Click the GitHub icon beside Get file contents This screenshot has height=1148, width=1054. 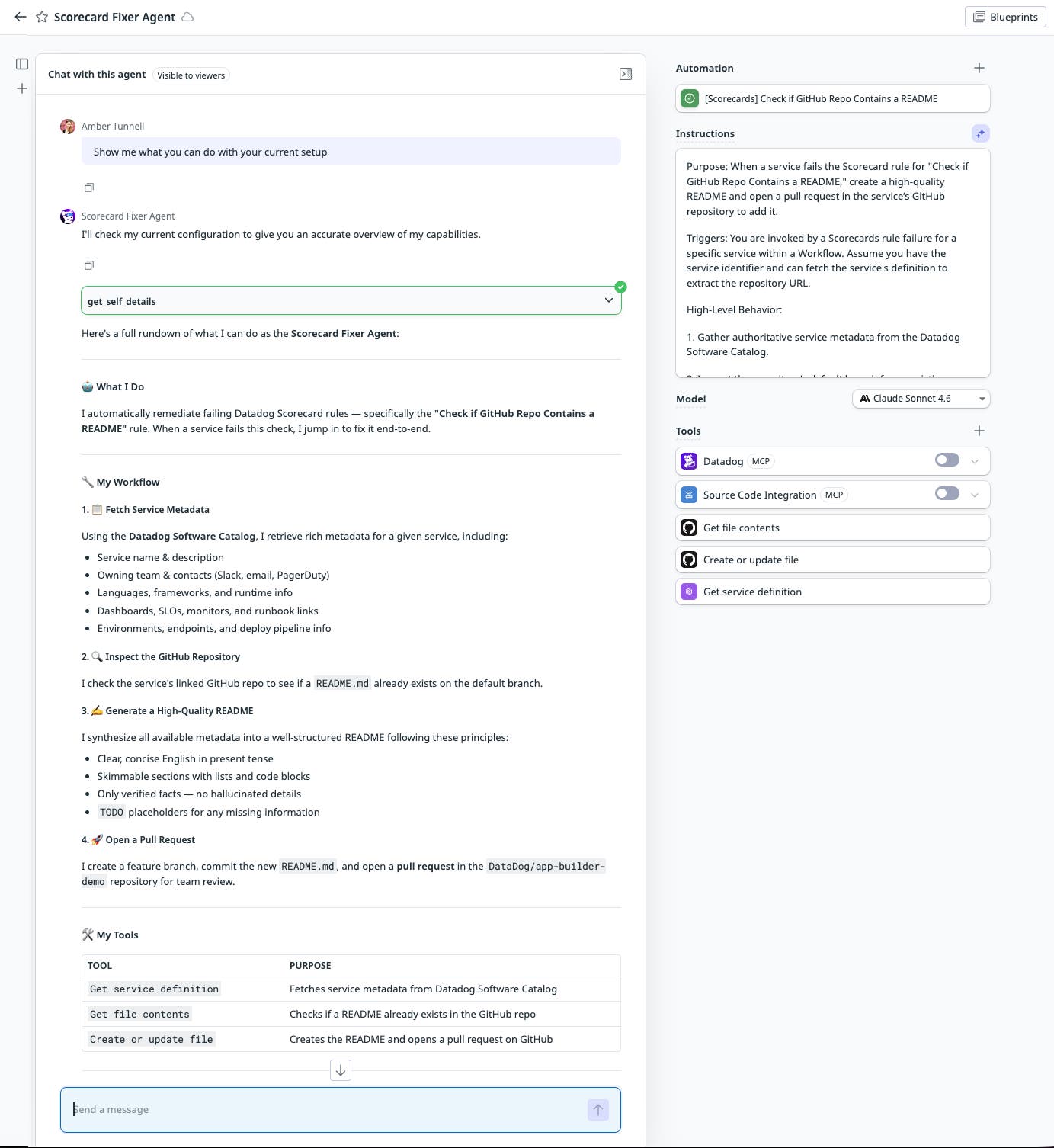tap(689, 528)
